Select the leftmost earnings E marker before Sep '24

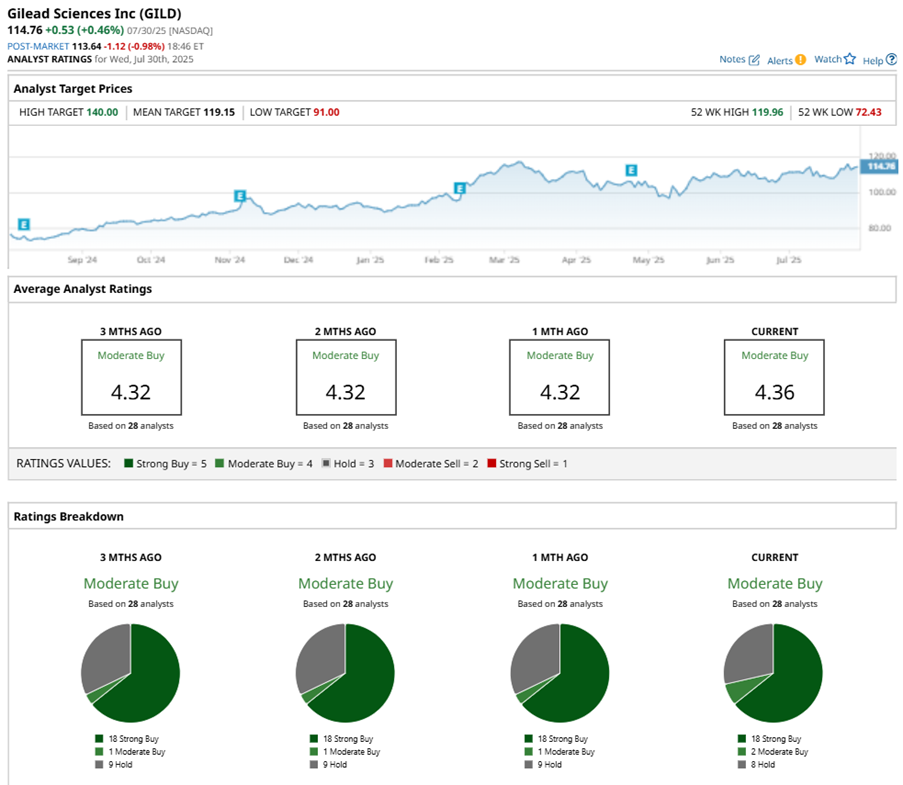[24, 225]
